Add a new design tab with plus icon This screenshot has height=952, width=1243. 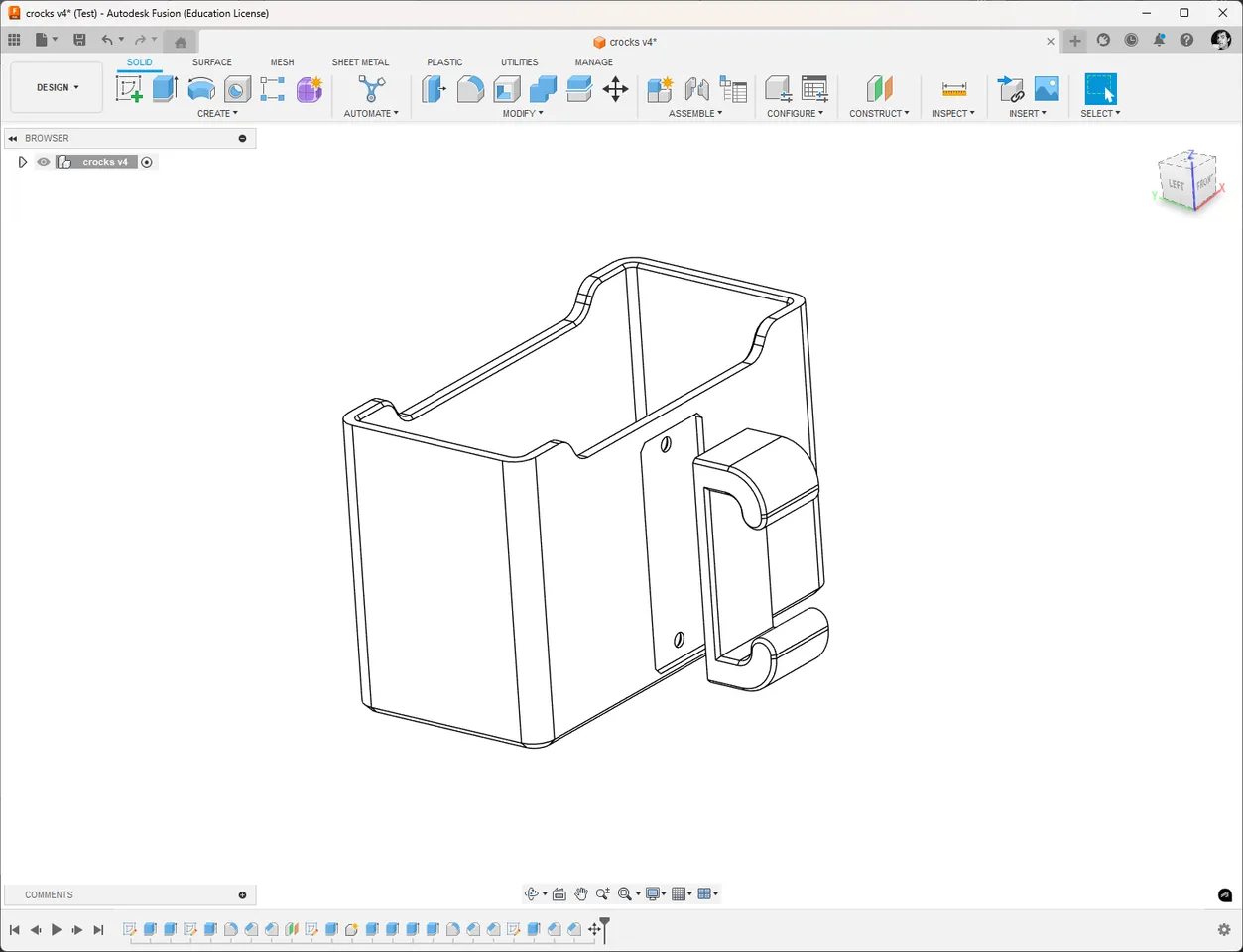pyautogui.click(x=1075, y=41)
